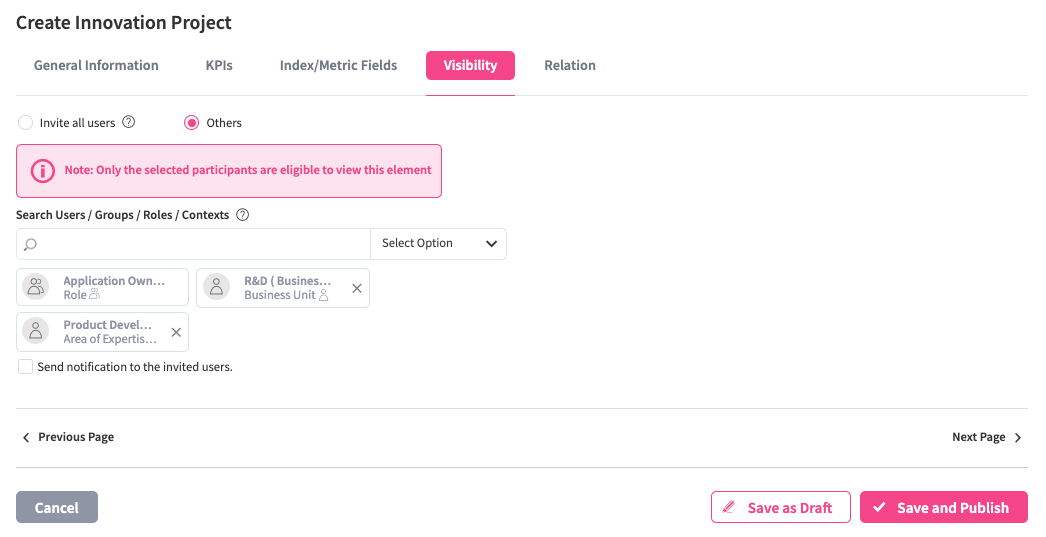The image size is (1046, 537).
Task: Click help icon next to Search Users label
Action: click(242, 215)
